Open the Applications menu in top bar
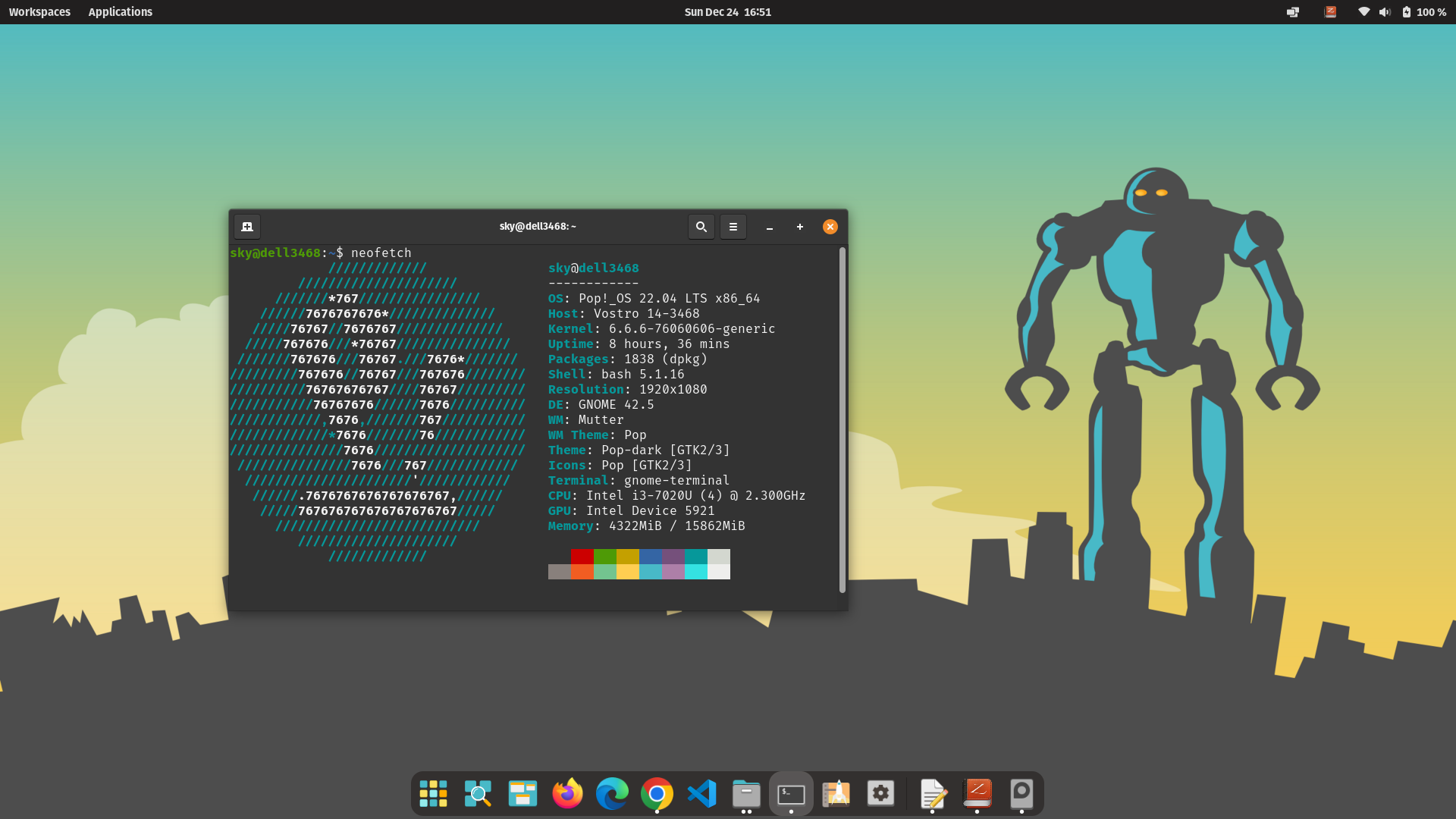This screenshot has height=819, width=1456. point(121,12)
